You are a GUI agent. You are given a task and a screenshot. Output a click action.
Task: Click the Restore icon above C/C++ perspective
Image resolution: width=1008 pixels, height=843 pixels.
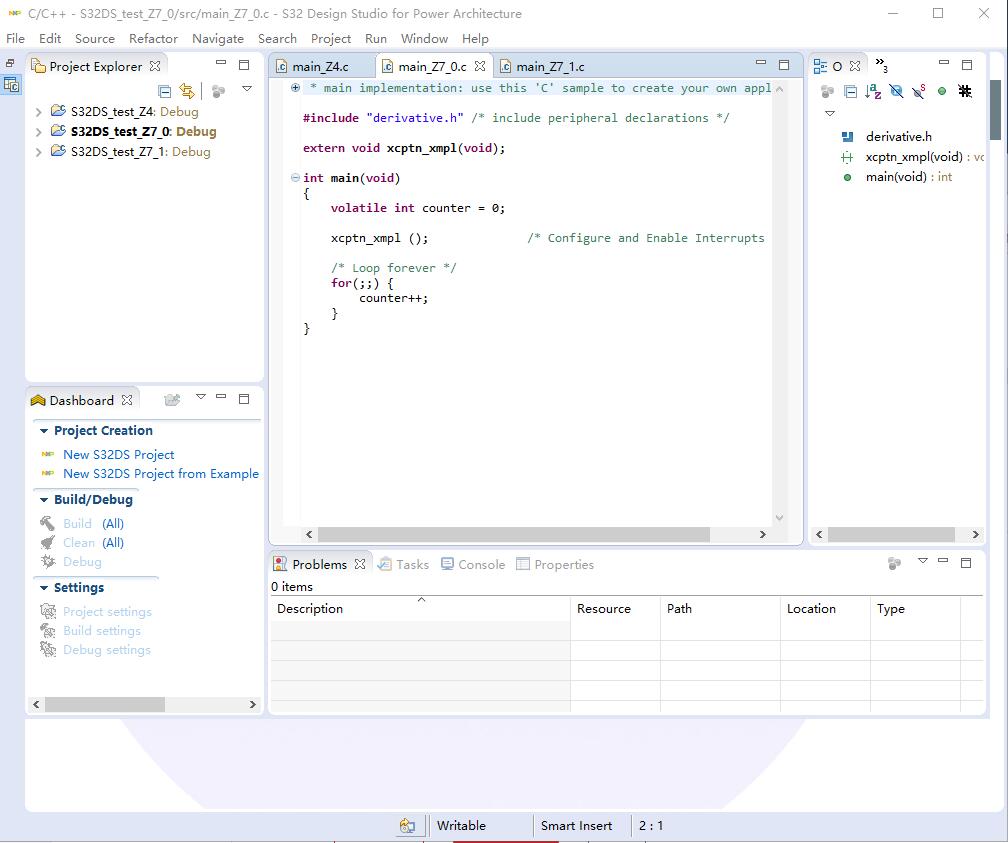pyautogui.click(x=10, y=63)
